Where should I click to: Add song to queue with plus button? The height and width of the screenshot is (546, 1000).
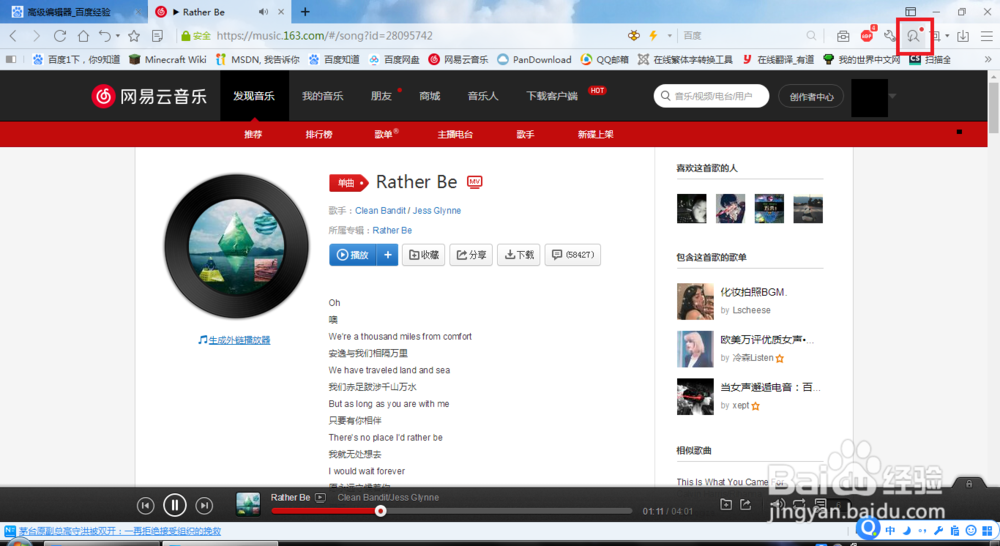click(x=388, y=255)
